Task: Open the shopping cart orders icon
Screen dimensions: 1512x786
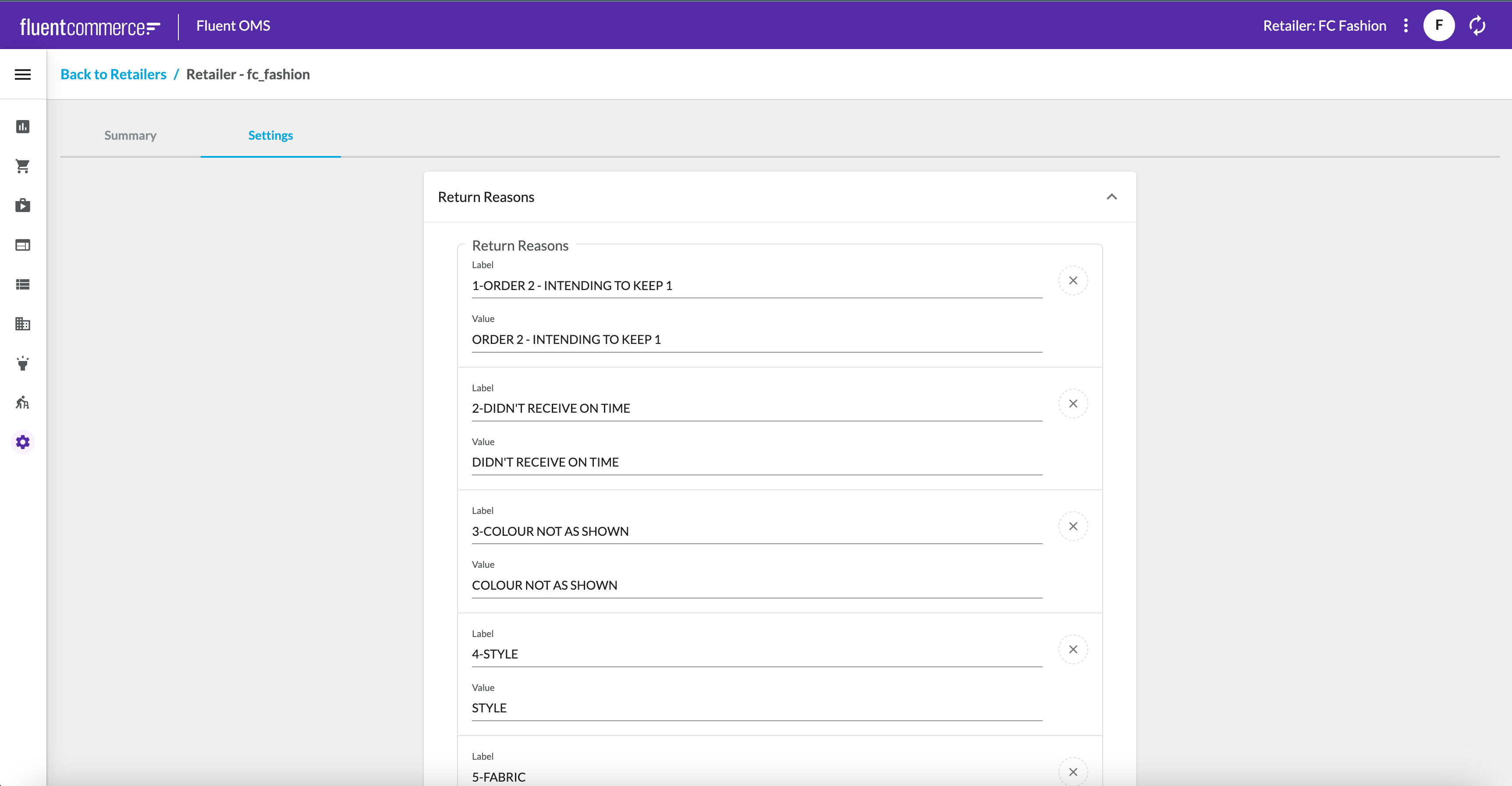Action: coord(23,166)
